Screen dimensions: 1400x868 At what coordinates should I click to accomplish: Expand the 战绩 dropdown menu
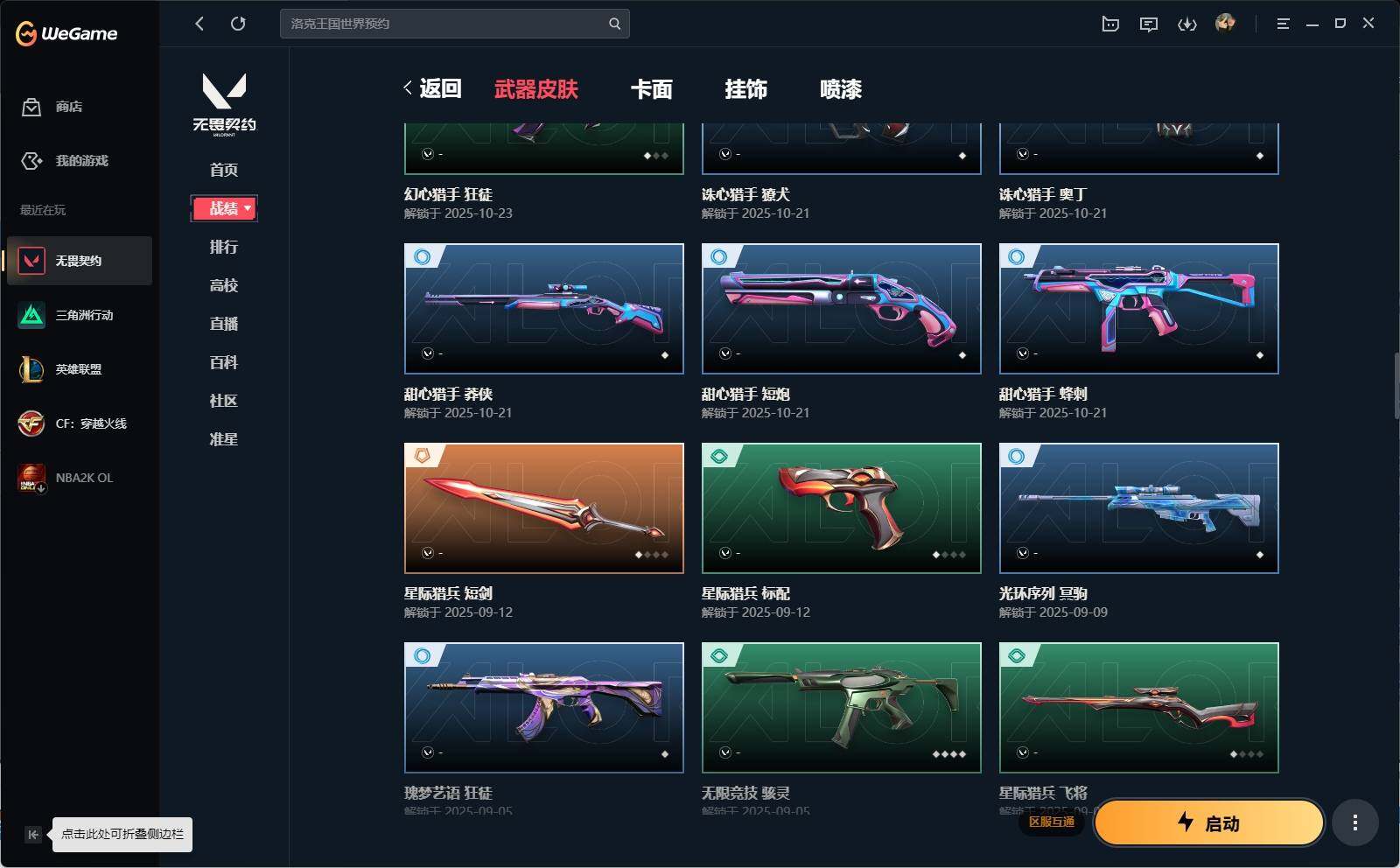[x=224, y=208]
